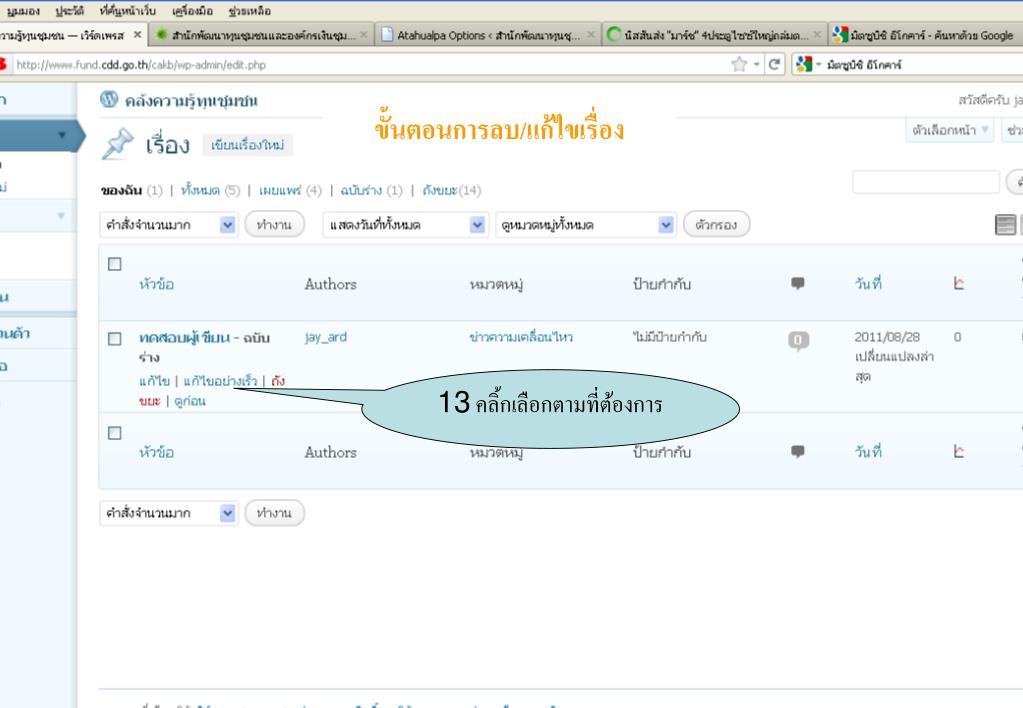Open Google search engine icon in search box

[804, 64]
